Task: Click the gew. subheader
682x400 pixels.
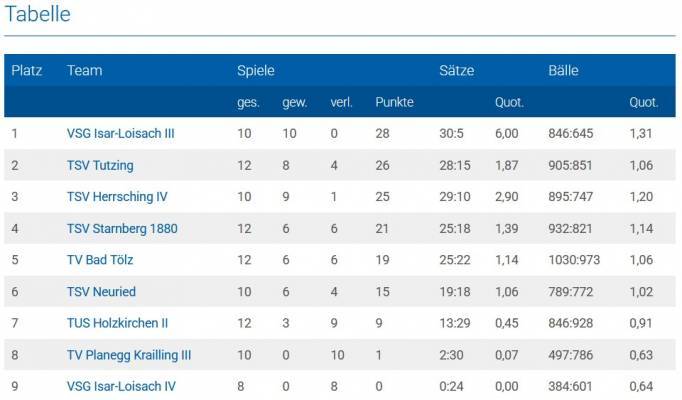Action: click(294, 102)
